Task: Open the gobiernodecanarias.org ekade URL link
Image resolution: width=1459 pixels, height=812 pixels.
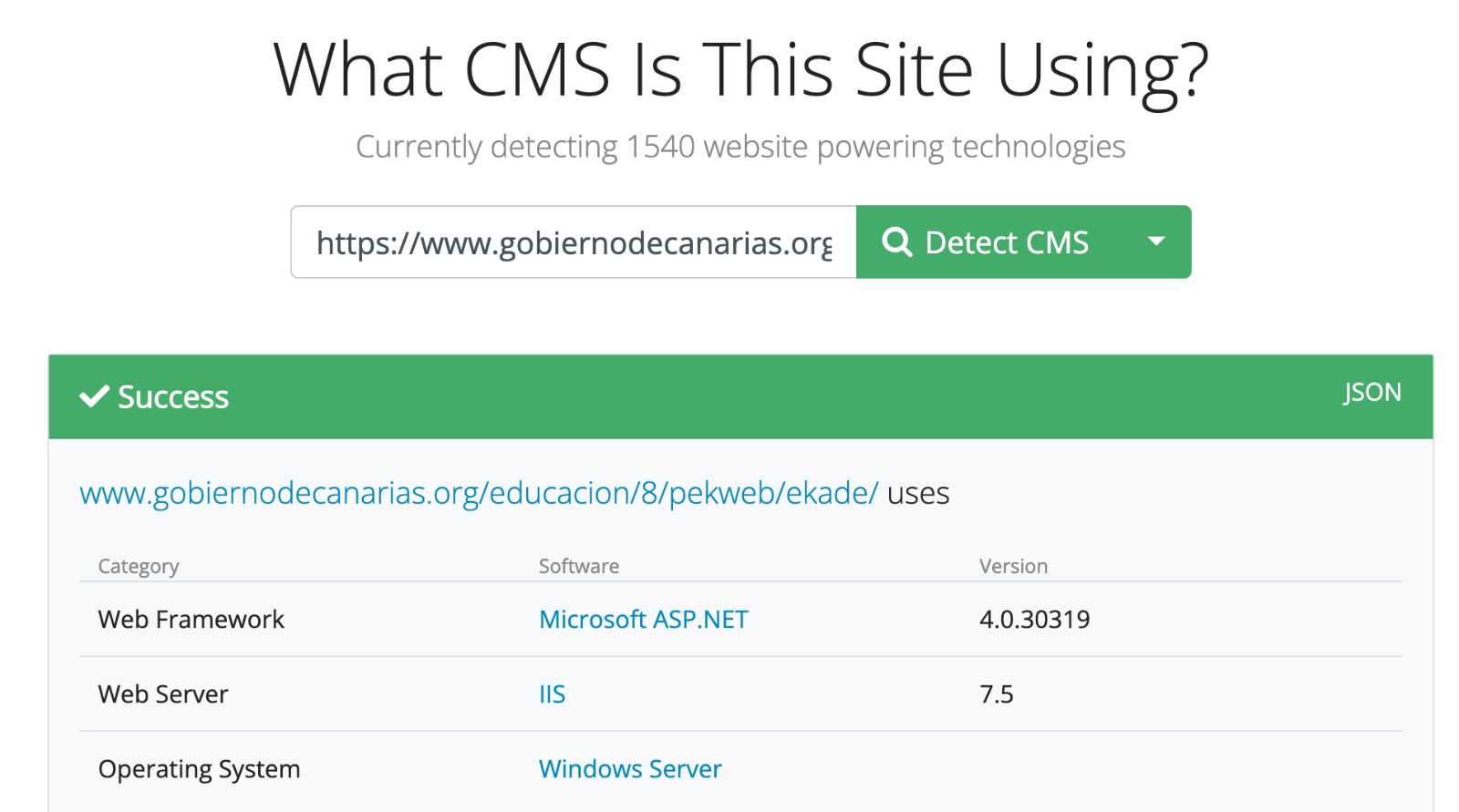Action: pos(479,493)
